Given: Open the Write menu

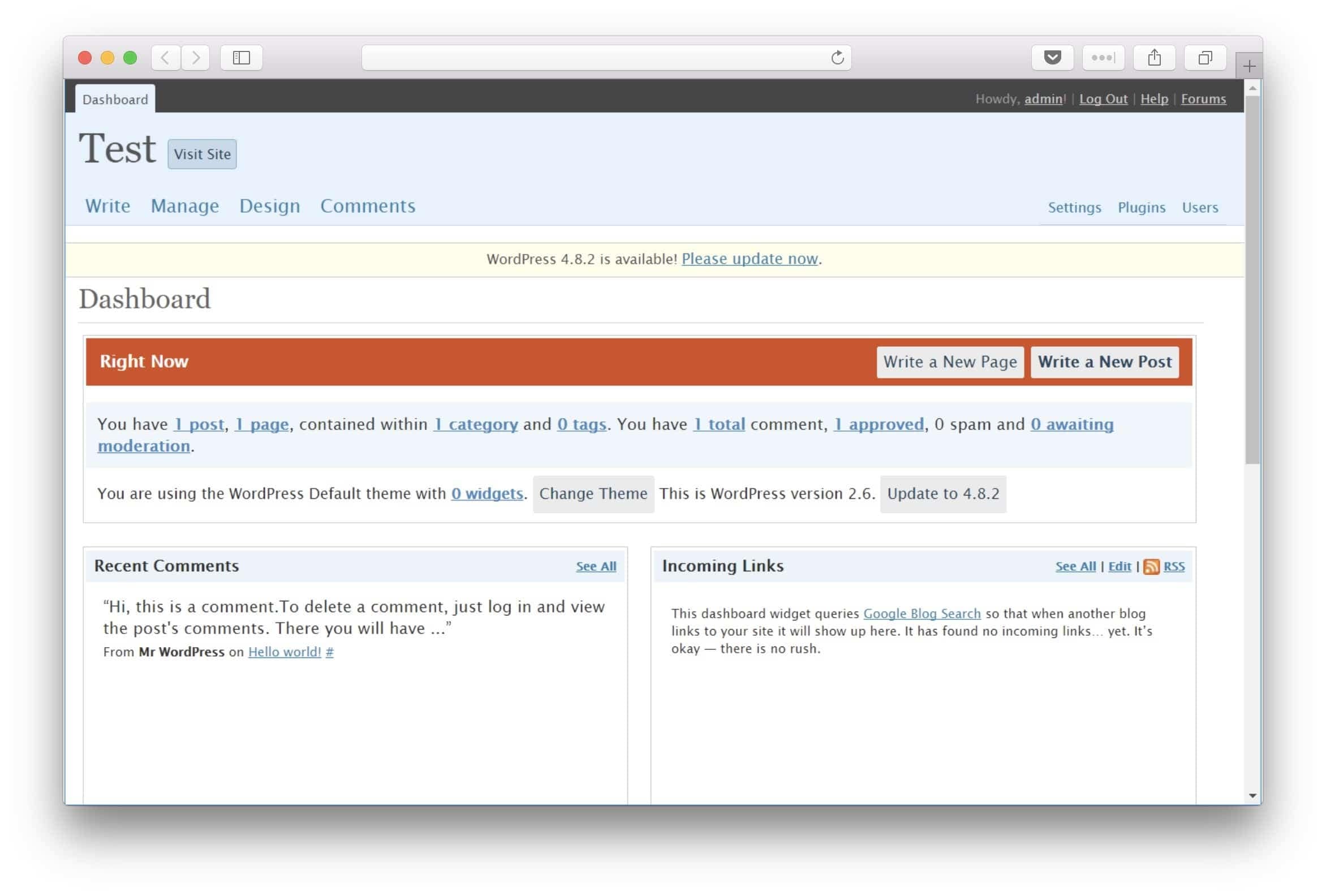Looking at the screenshot, I should (108, 205).
